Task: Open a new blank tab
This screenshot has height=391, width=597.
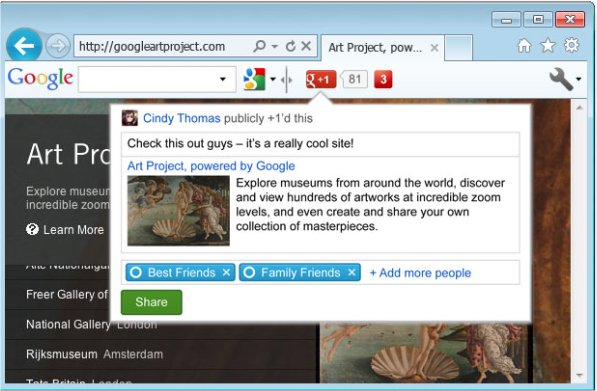Action: pyautogui.click(x=458, y=47)
